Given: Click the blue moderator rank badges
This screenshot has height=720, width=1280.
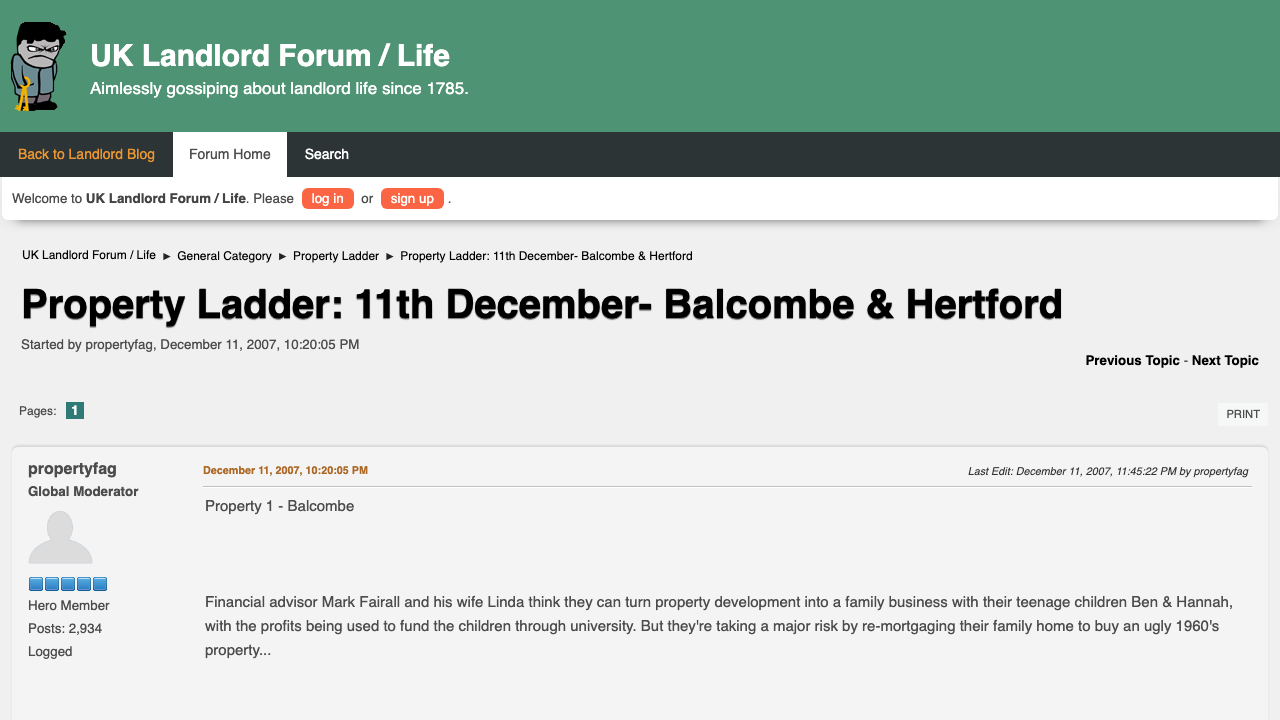Looking at the screenshot, I should pyautogui.click(x=67, y=584).
